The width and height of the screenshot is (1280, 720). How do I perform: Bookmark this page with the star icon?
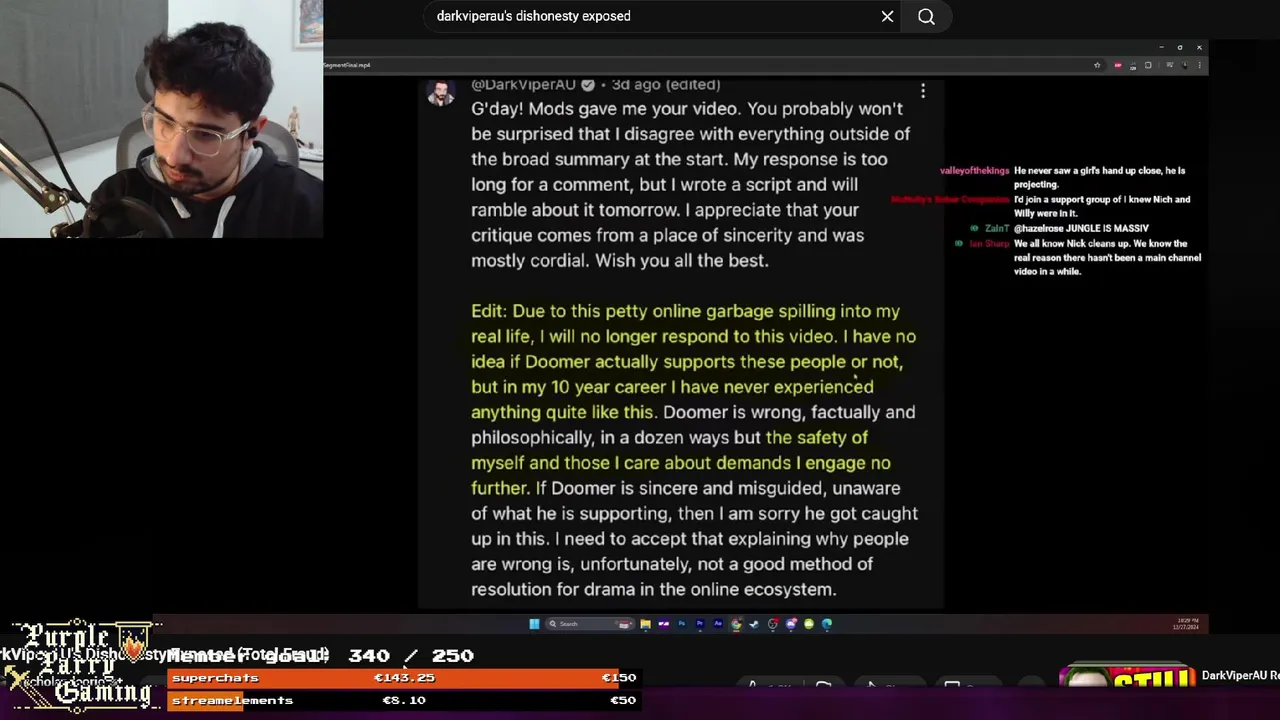coord(1097,65)
